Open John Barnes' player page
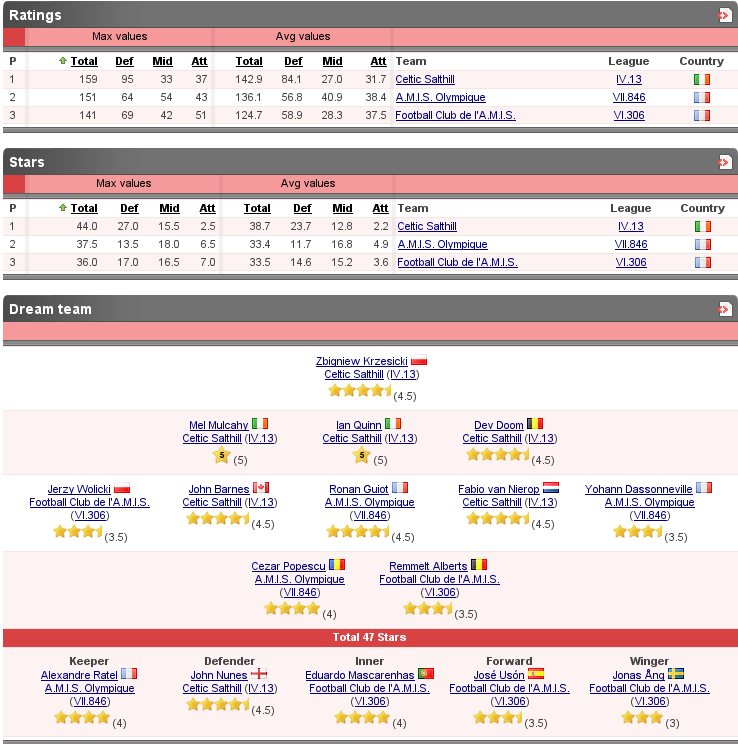738x744 pixels. coord(219,489)
